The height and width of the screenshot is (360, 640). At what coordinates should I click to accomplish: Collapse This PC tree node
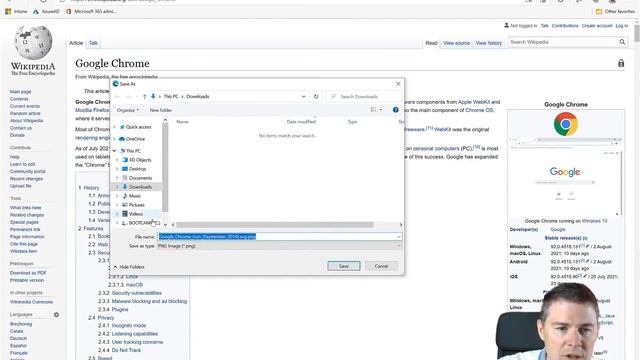click(x=114, y=151)
